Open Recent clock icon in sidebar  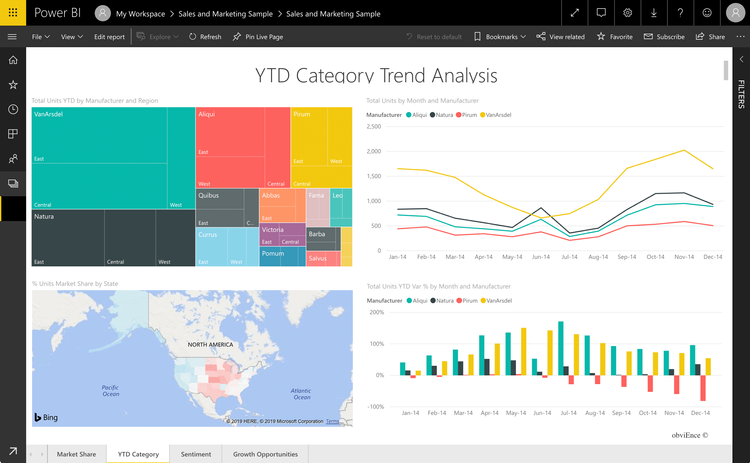13,110
